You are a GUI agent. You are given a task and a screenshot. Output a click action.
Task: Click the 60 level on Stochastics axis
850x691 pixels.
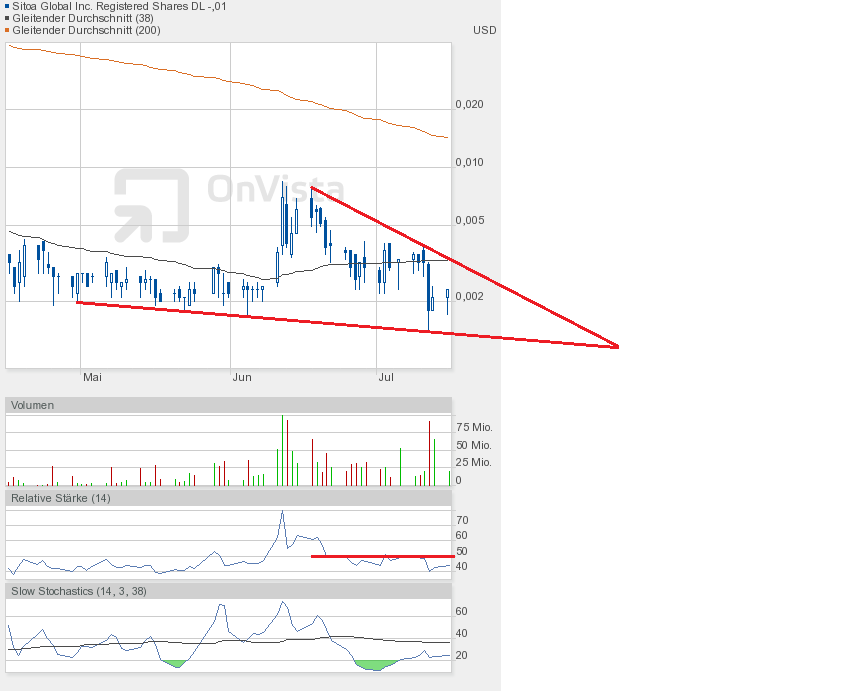[x=461, y=611]
